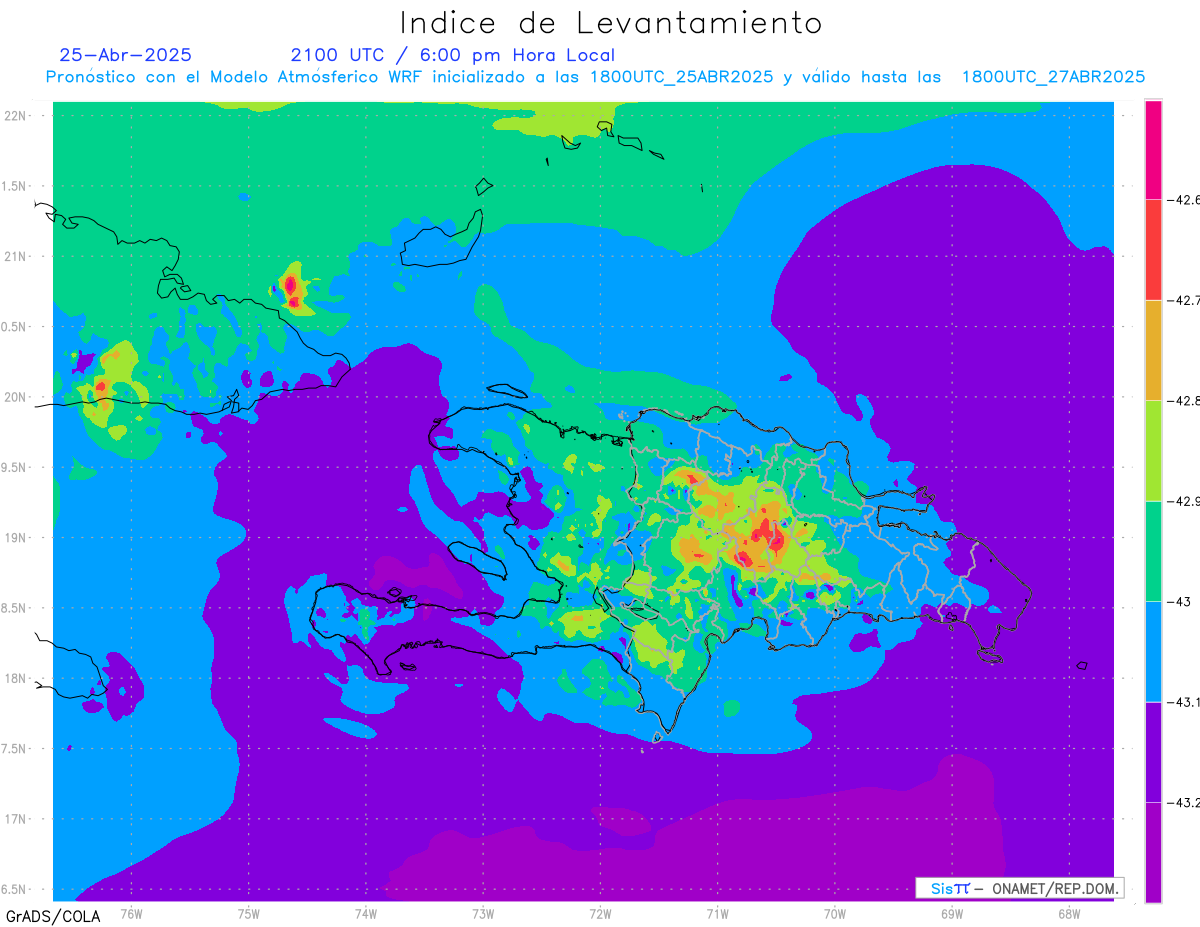Click the "73W" longitude label
The width and height of the screenshot is (1200, 927).
[x=483, y=914]
